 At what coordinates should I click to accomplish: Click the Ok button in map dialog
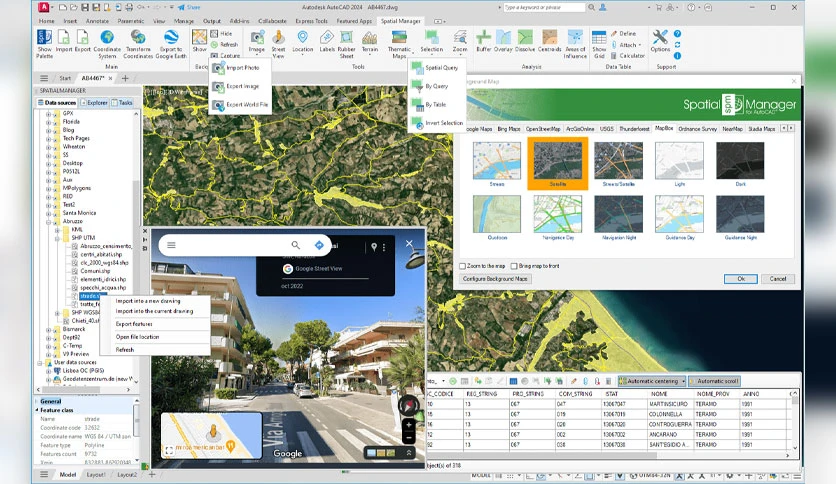741,279
